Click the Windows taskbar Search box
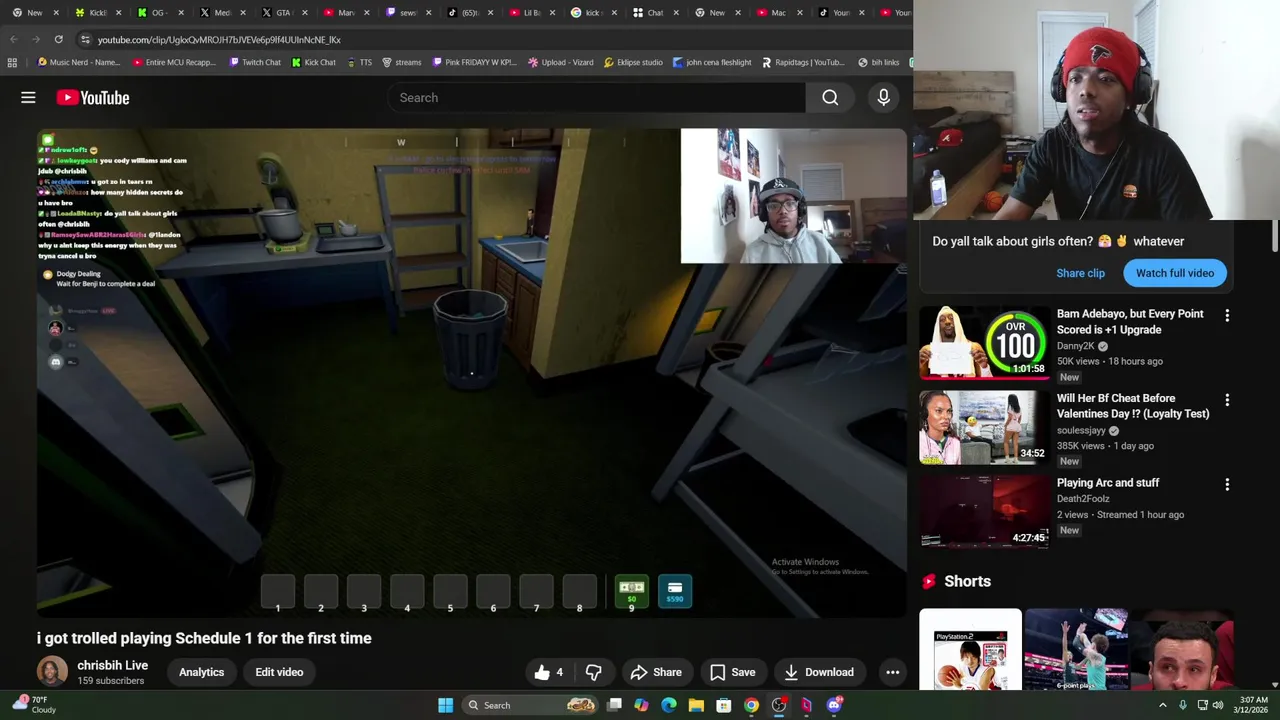The width and height of the screenshot is (1280, 720). pos(531,705)
